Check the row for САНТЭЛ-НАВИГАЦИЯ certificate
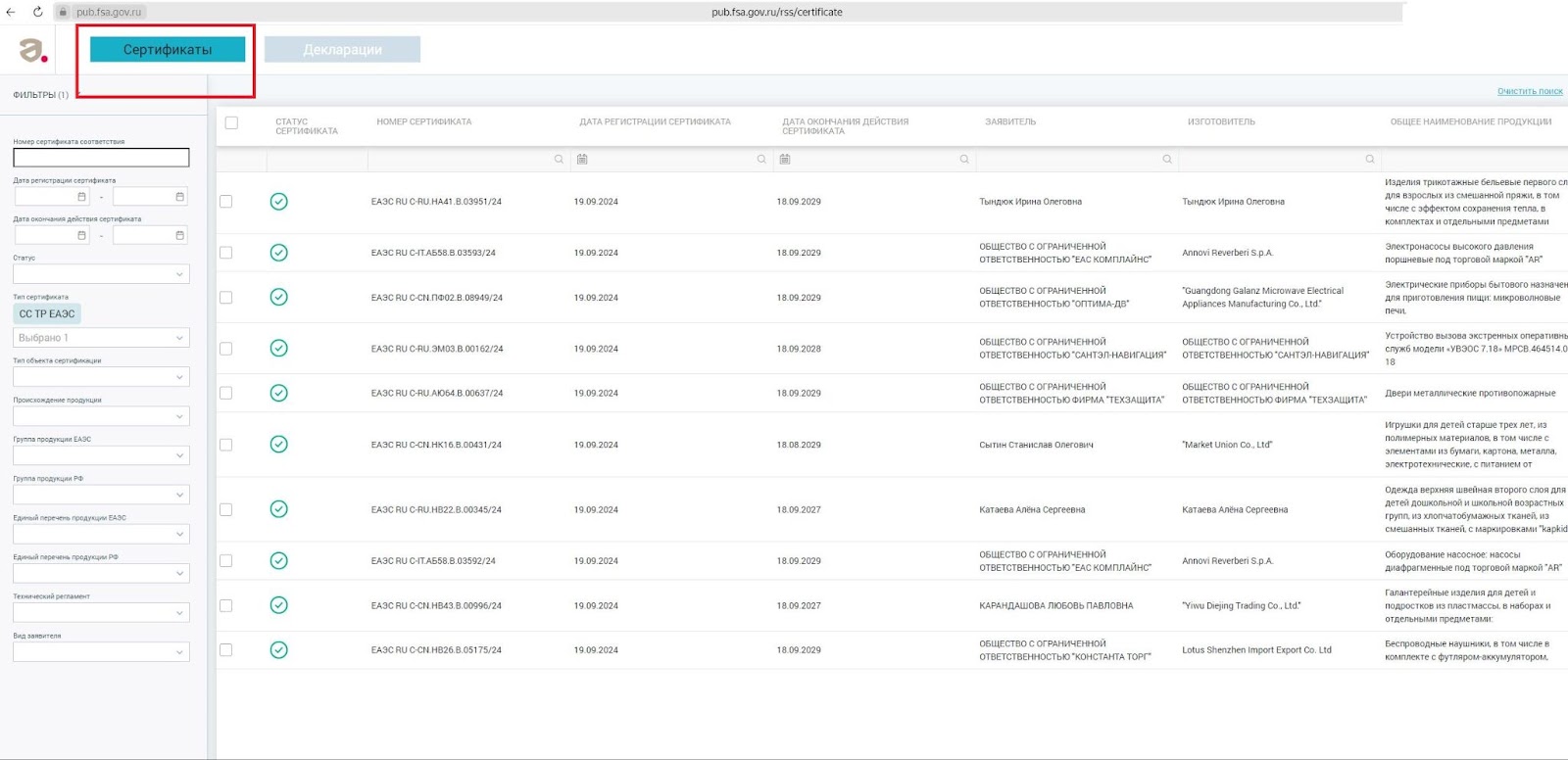This screenshot has height=760, width=1568. pos(226,349)
